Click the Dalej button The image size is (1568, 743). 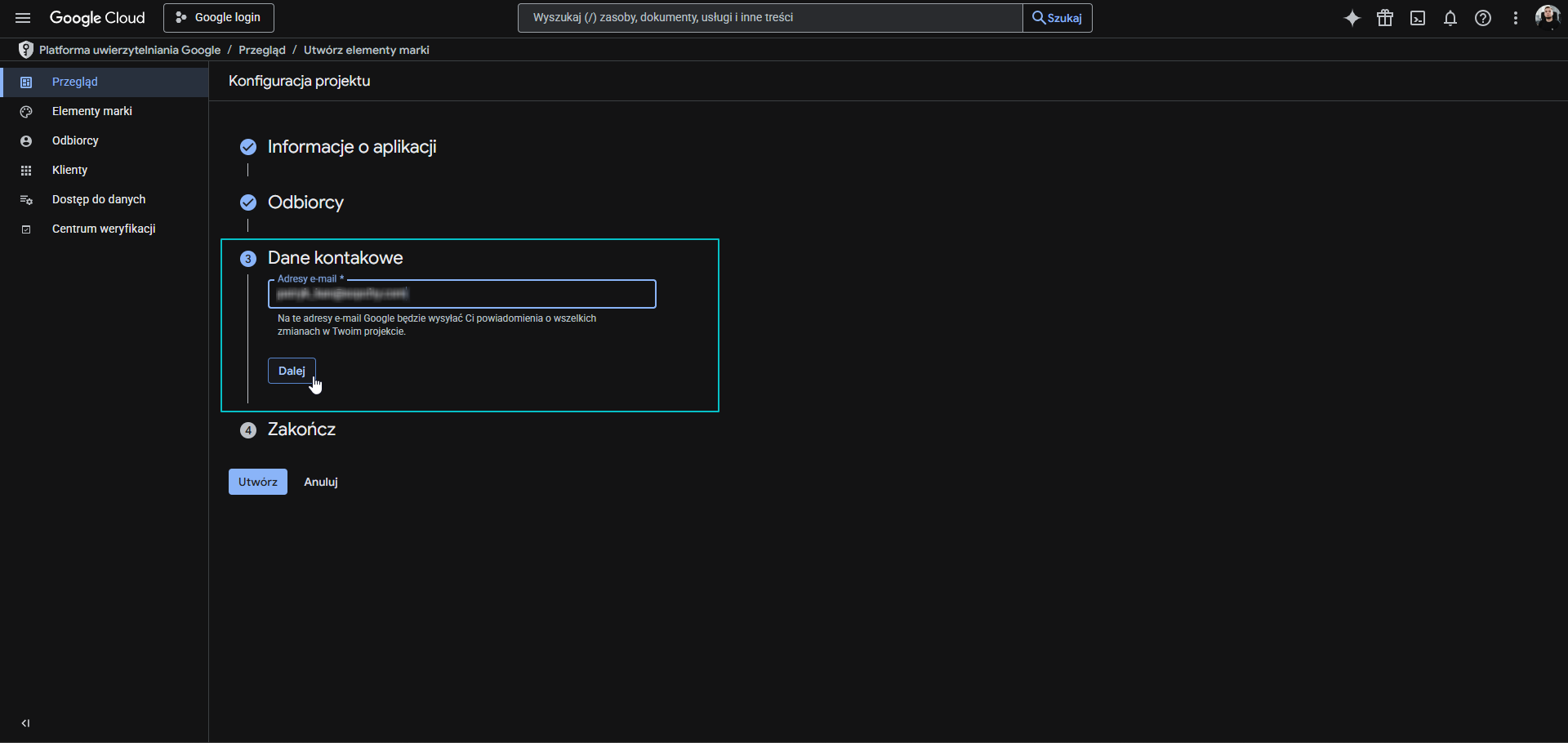(291, 370)
